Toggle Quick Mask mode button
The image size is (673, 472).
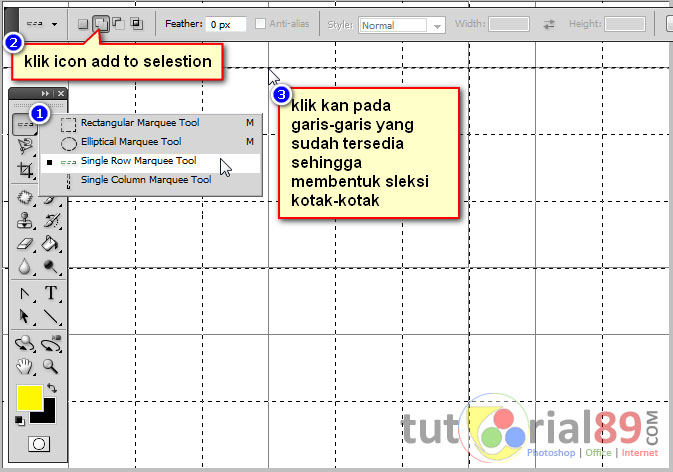[x=39, y=443]
